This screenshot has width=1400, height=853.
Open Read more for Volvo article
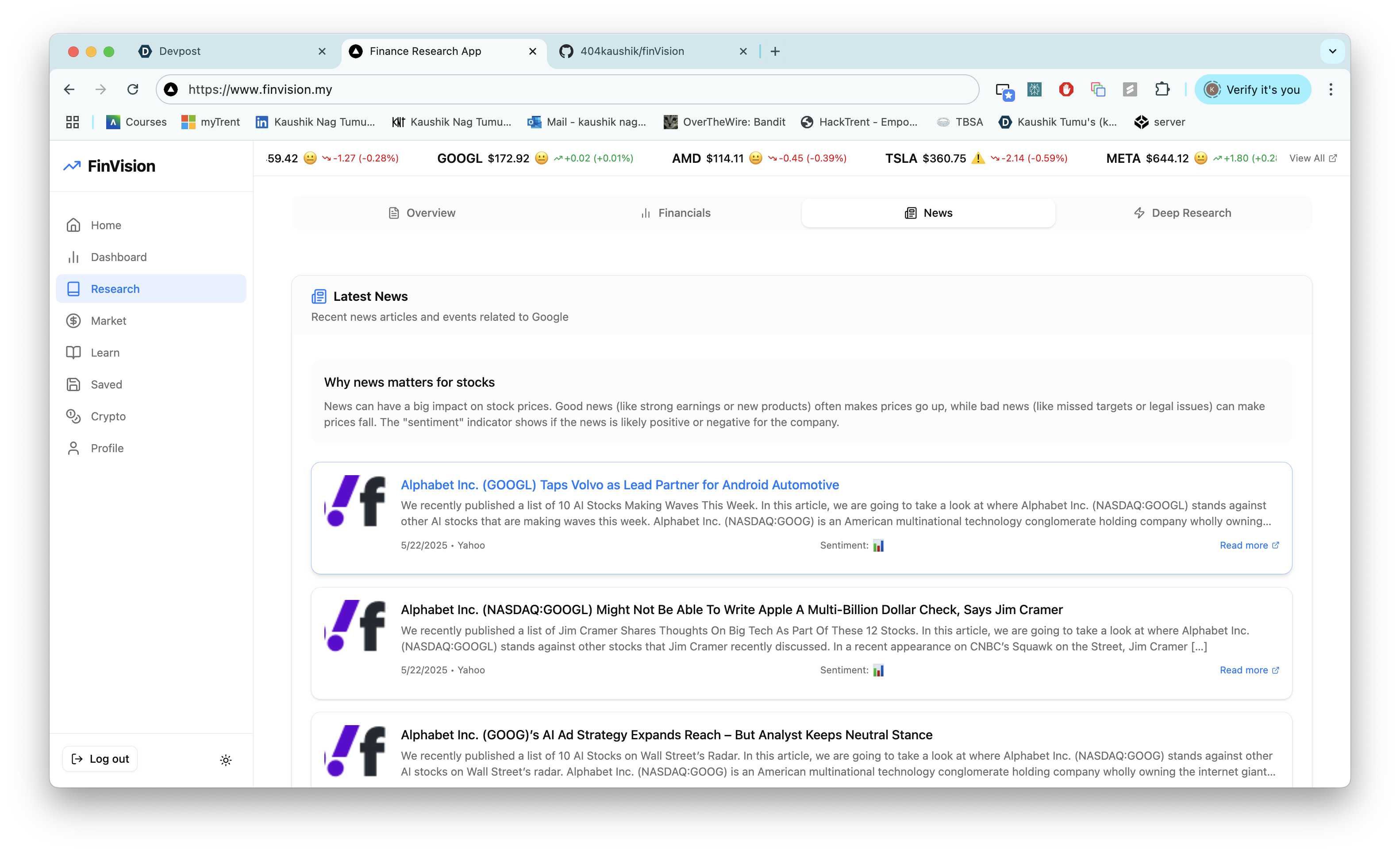[x=1249, y=545]
